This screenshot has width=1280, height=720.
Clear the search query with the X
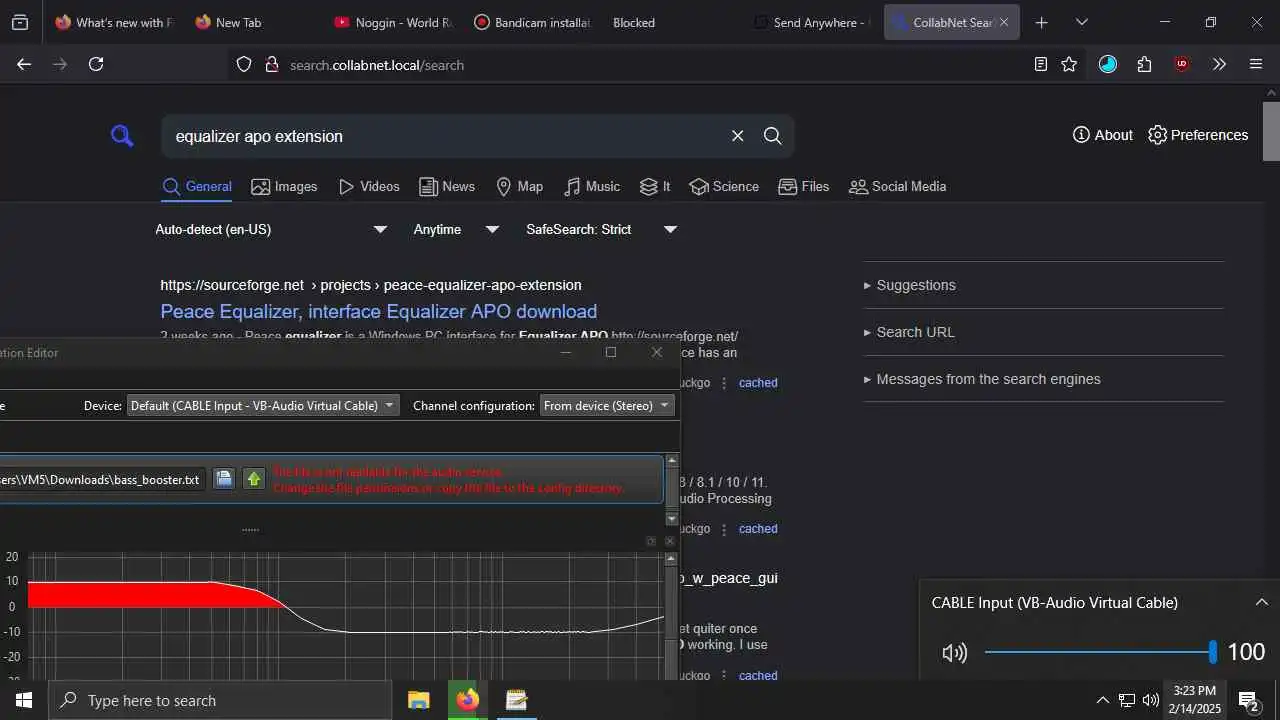point(737,136)
